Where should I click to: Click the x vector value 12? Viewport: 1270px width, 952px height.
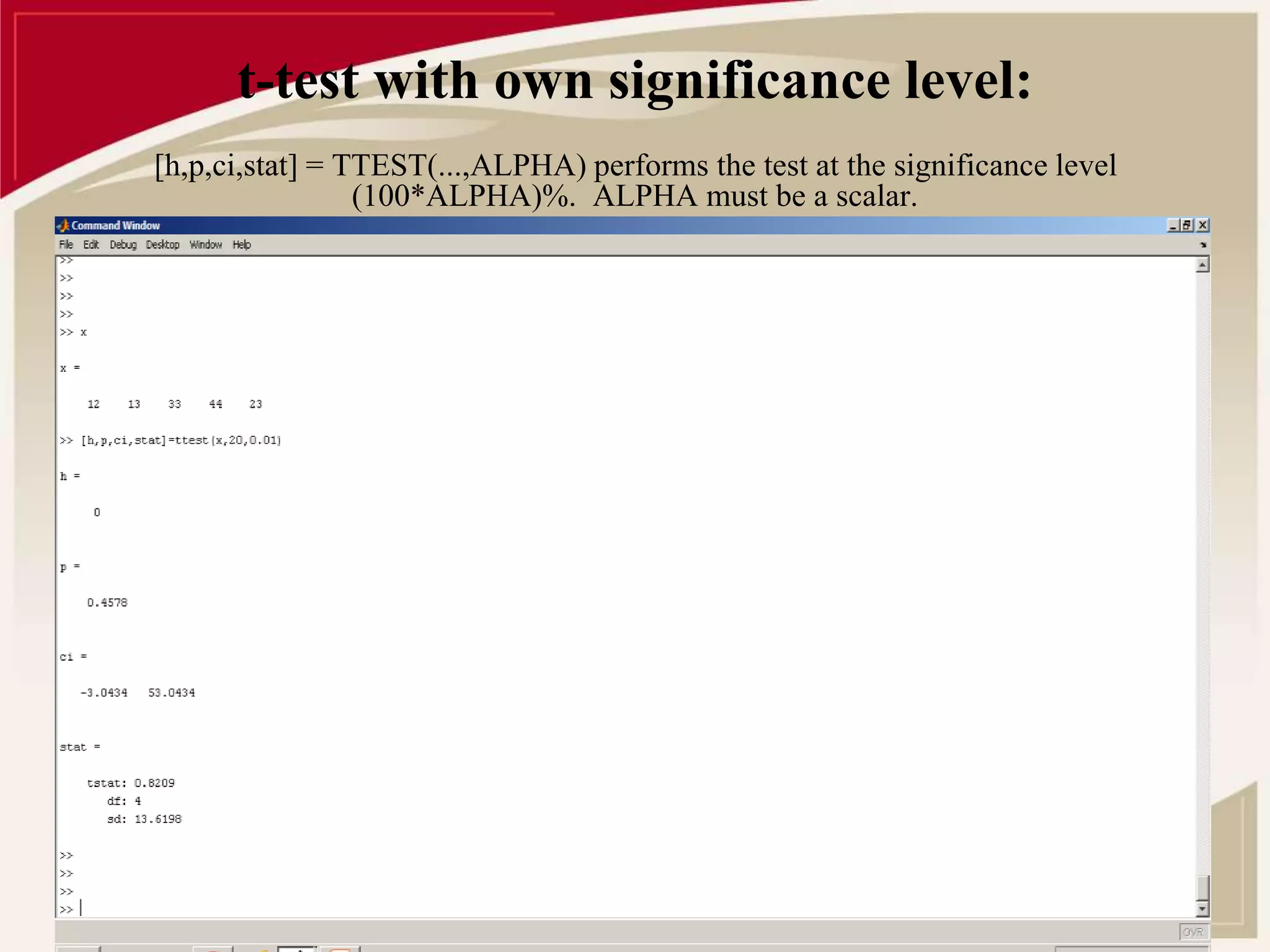[x=94, y=405]
